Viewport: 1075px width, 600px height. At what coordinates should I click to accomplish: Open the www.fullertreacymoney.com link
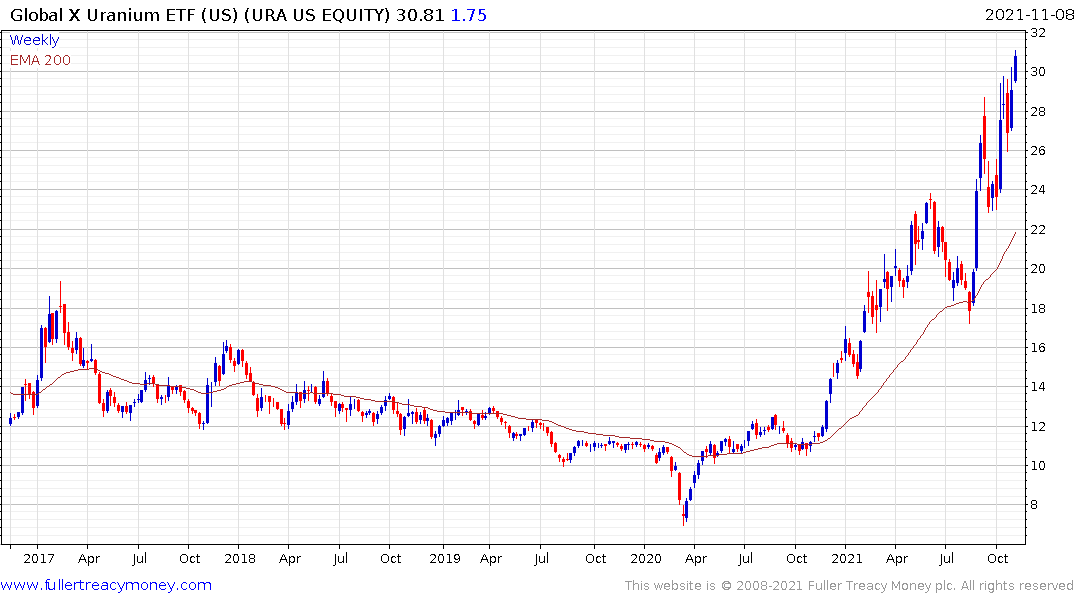(106, 585)
